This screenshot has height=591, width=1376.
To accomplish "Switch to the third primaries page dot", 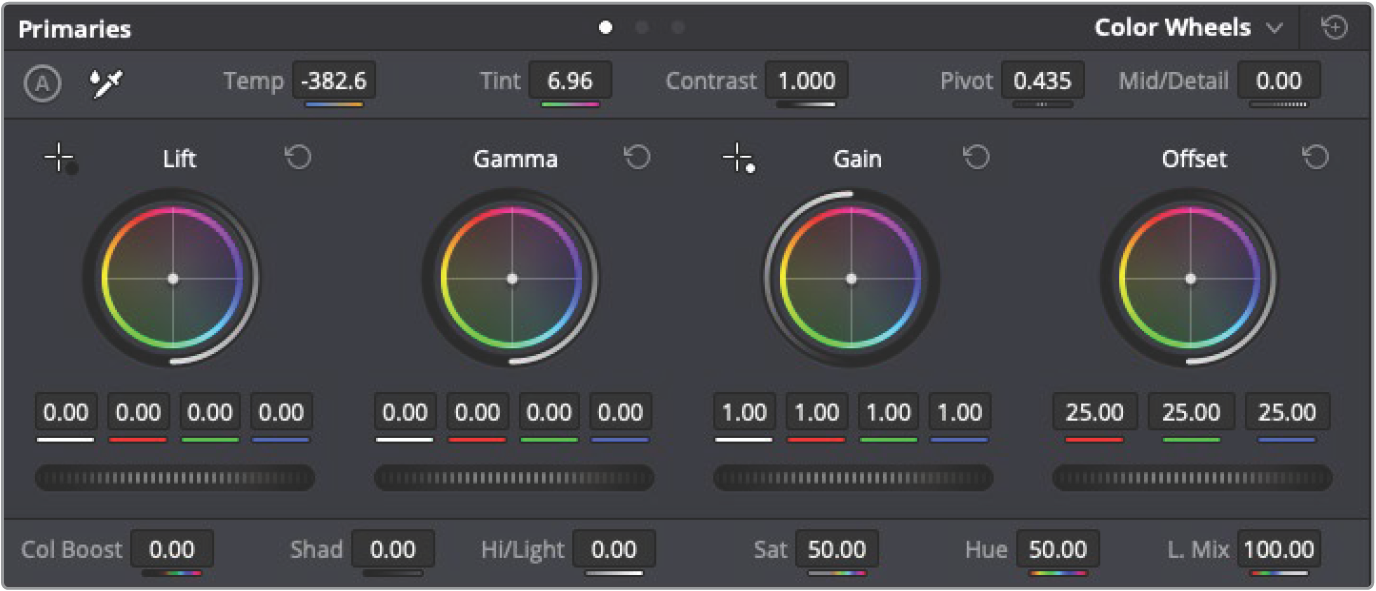I will pyautogui.click(x=678, y=28).
